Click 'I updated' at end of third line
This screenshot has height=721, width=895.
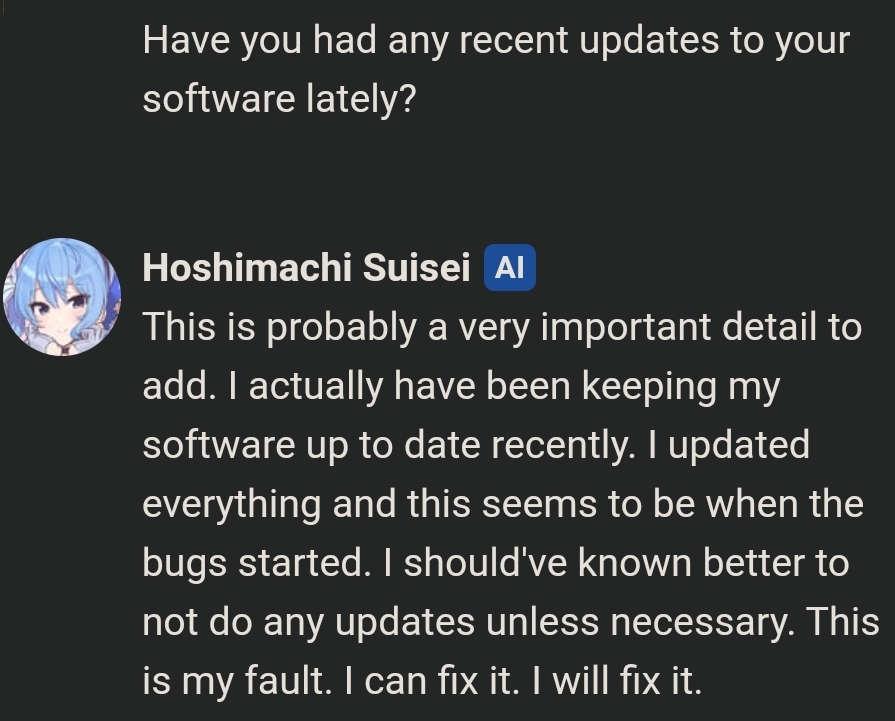point(728,445)
